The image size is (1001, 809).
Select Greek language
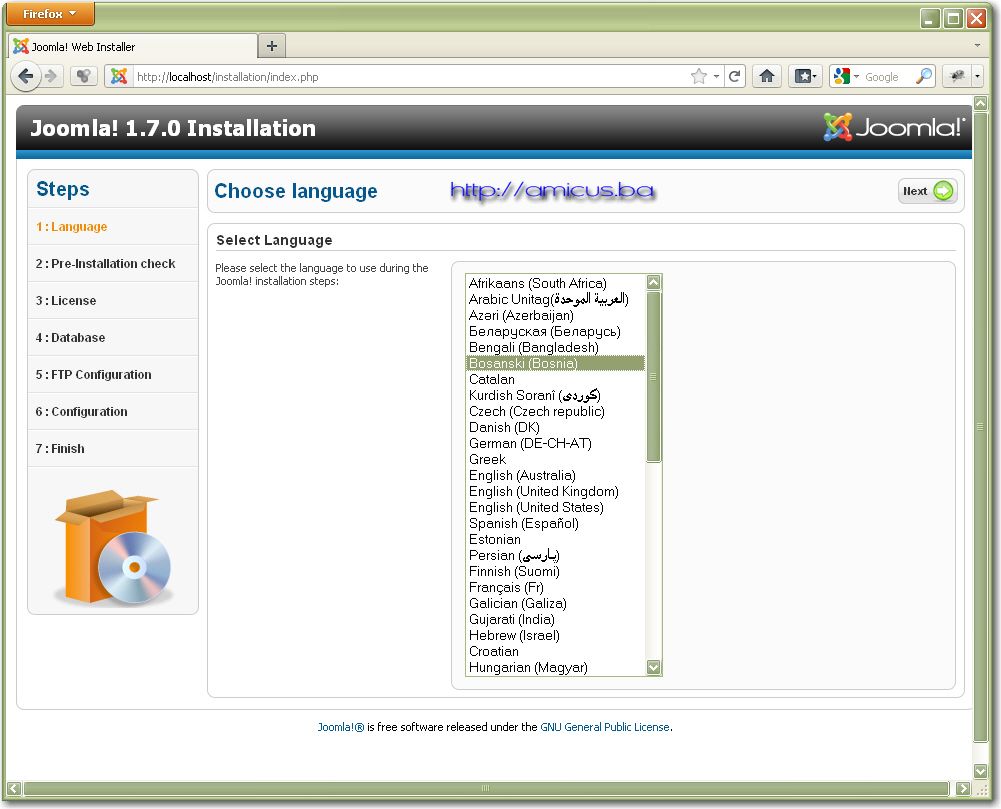pyautogui.click(x=555, y=459)
